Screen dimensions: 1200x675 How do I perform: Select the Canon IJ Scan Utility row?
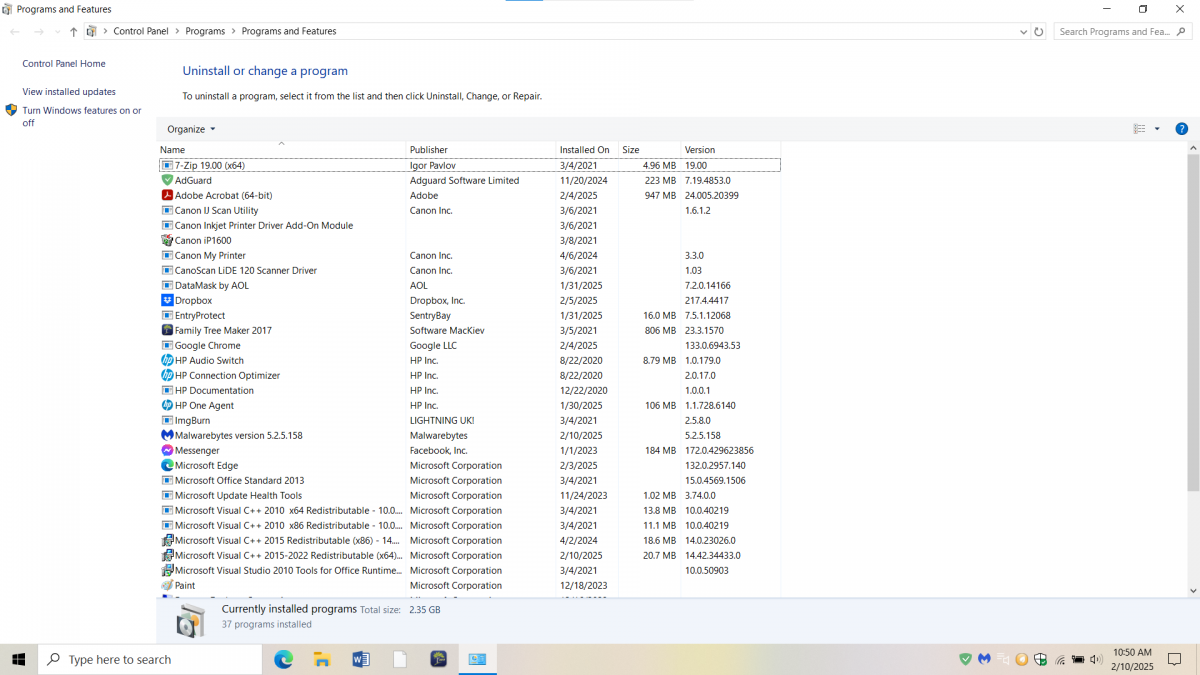point(469,210)
